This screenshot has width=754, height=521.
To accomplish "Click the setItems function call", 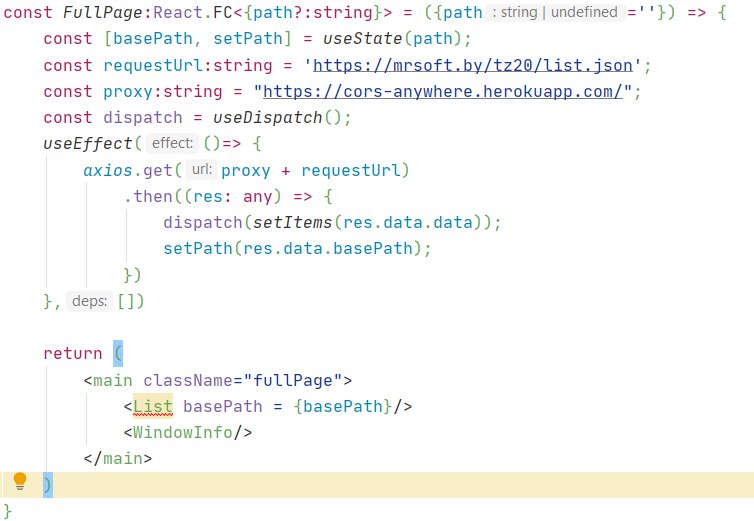I will point(292,222).
